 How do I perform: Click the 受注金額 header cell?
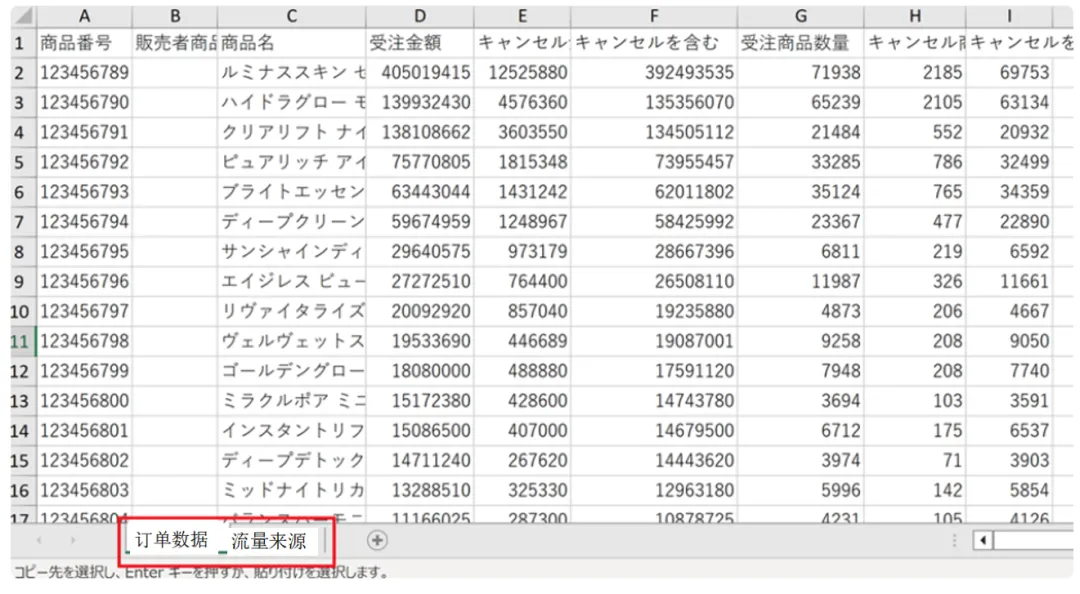pyautogui.click(x=419, y=43)
